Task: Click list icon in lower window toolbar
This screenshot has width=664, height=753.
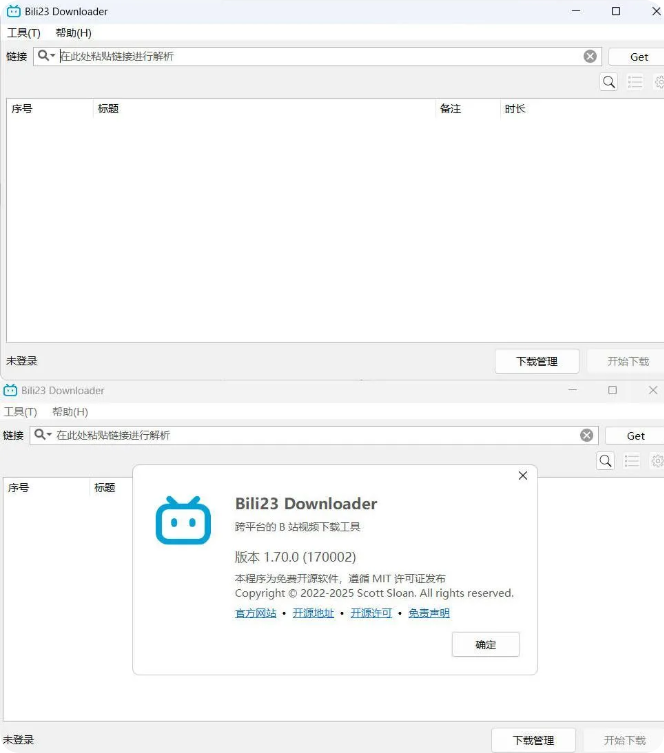Action: click(x=631, y=461)
